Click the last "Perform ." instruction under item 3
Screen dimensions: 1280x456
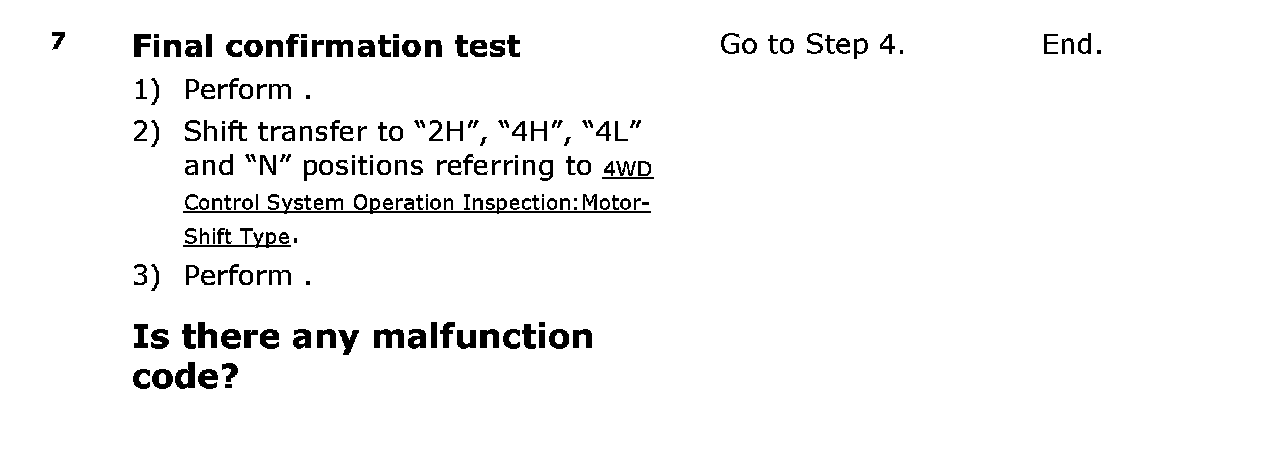[x=247, y=276]
